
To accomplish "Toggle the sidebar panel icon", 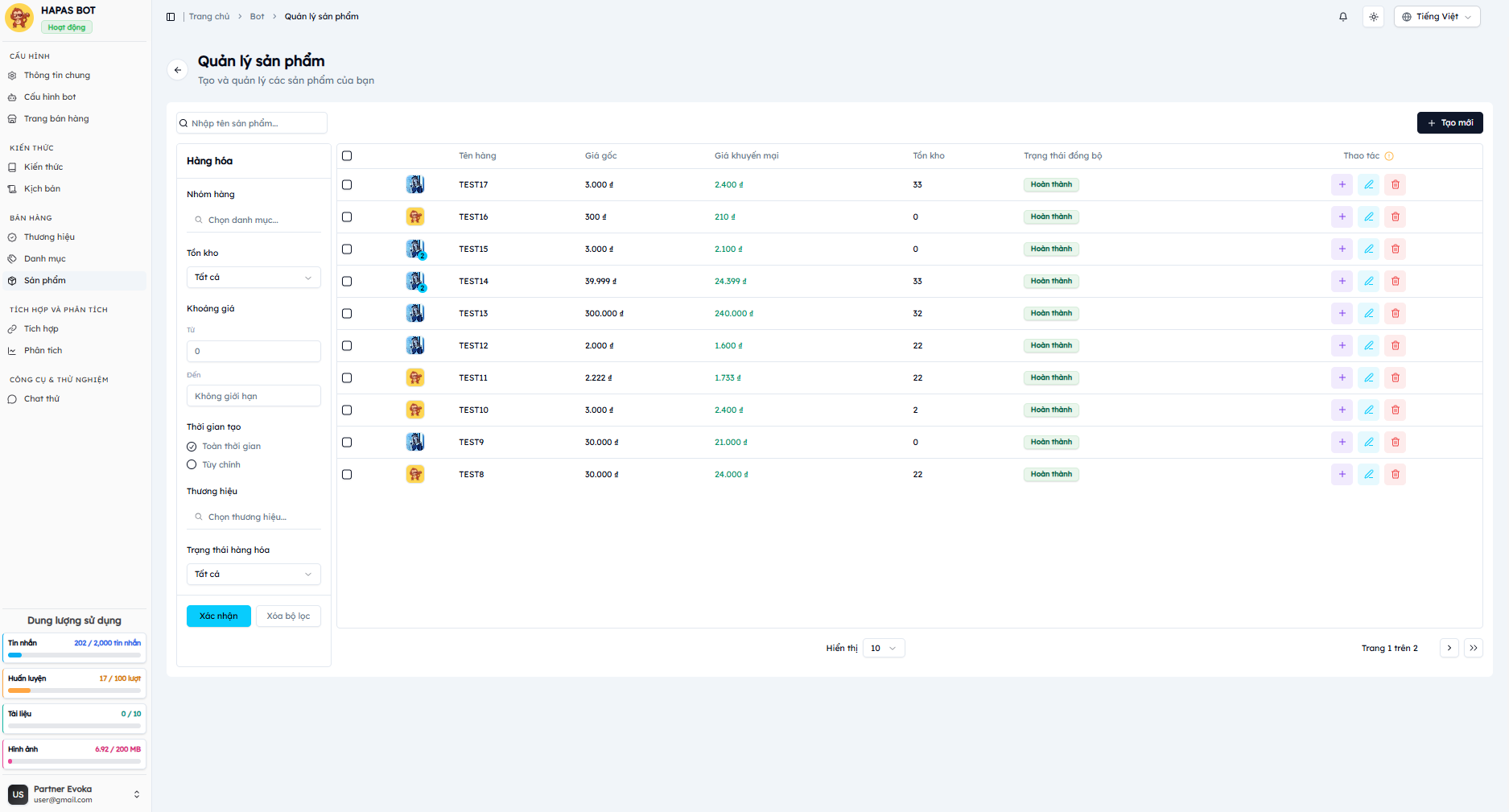I will pyautogui.click(x=171, y=17).
